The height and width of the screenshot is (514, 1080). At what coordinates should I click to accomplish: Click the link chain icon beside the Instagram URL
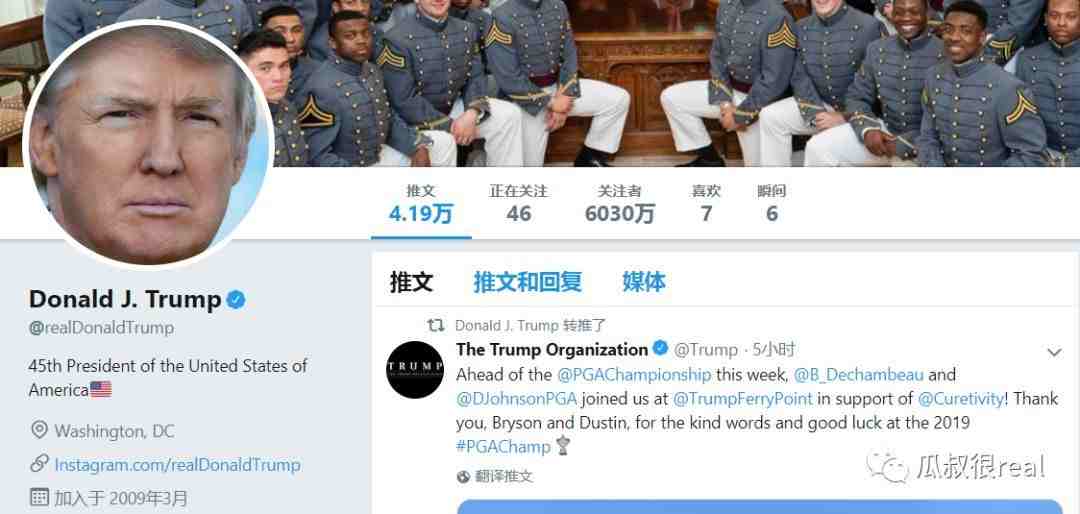(39, 464)
